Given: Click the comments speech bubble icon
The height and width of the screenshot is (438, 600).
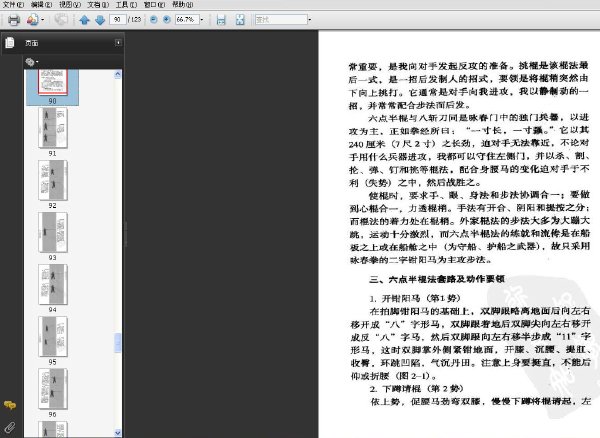Looking at the screenshot, I should click(10, 405).
